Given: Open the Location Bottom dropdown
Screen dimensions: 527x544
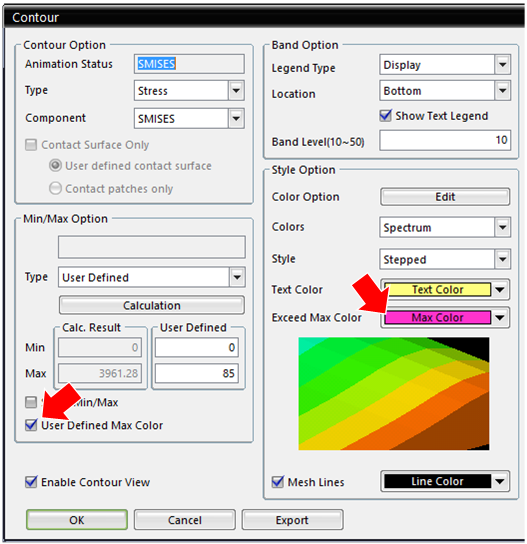Looking at the screenshot, I should coord(502,91).
